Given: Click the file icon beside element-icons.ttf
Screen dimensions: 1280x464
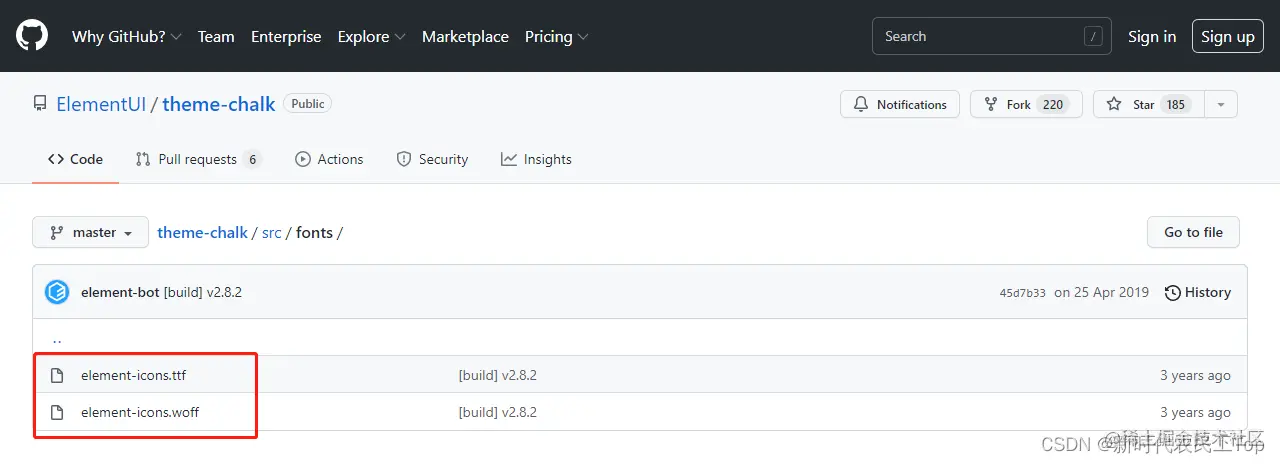Looking at the screenshot, I should 57,375.
